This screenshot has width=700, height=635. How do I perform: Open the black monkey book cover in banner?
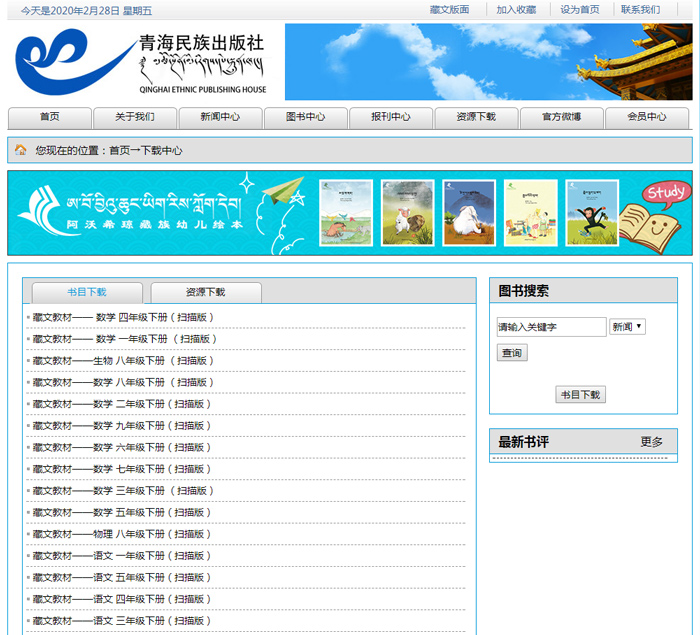pos(591,212)
